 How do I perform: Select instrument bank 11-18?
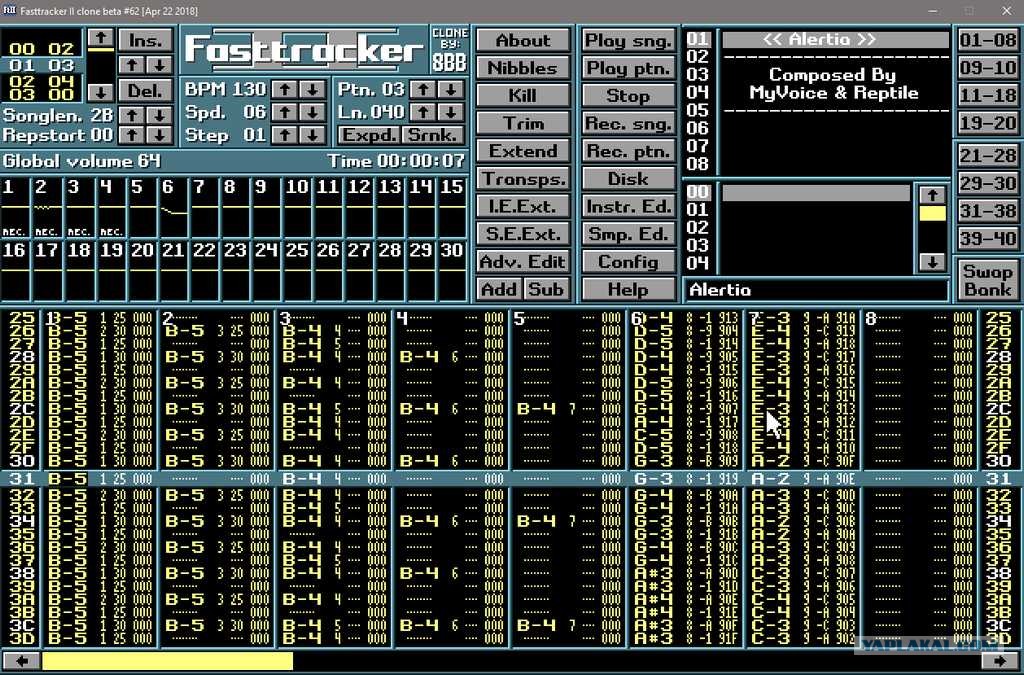987,96
